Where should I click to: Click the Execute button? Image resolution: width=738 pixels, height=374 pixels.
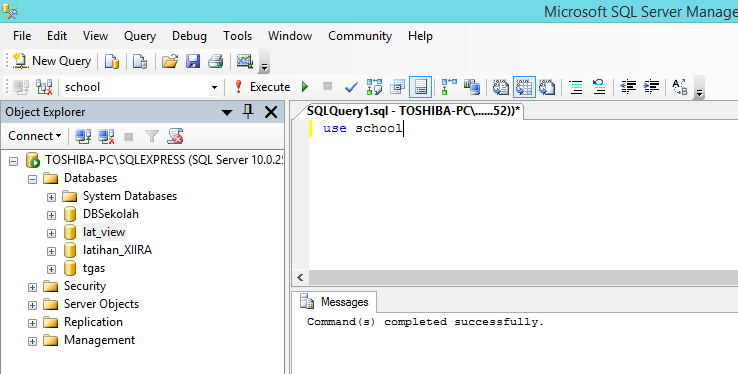point(263,87)
